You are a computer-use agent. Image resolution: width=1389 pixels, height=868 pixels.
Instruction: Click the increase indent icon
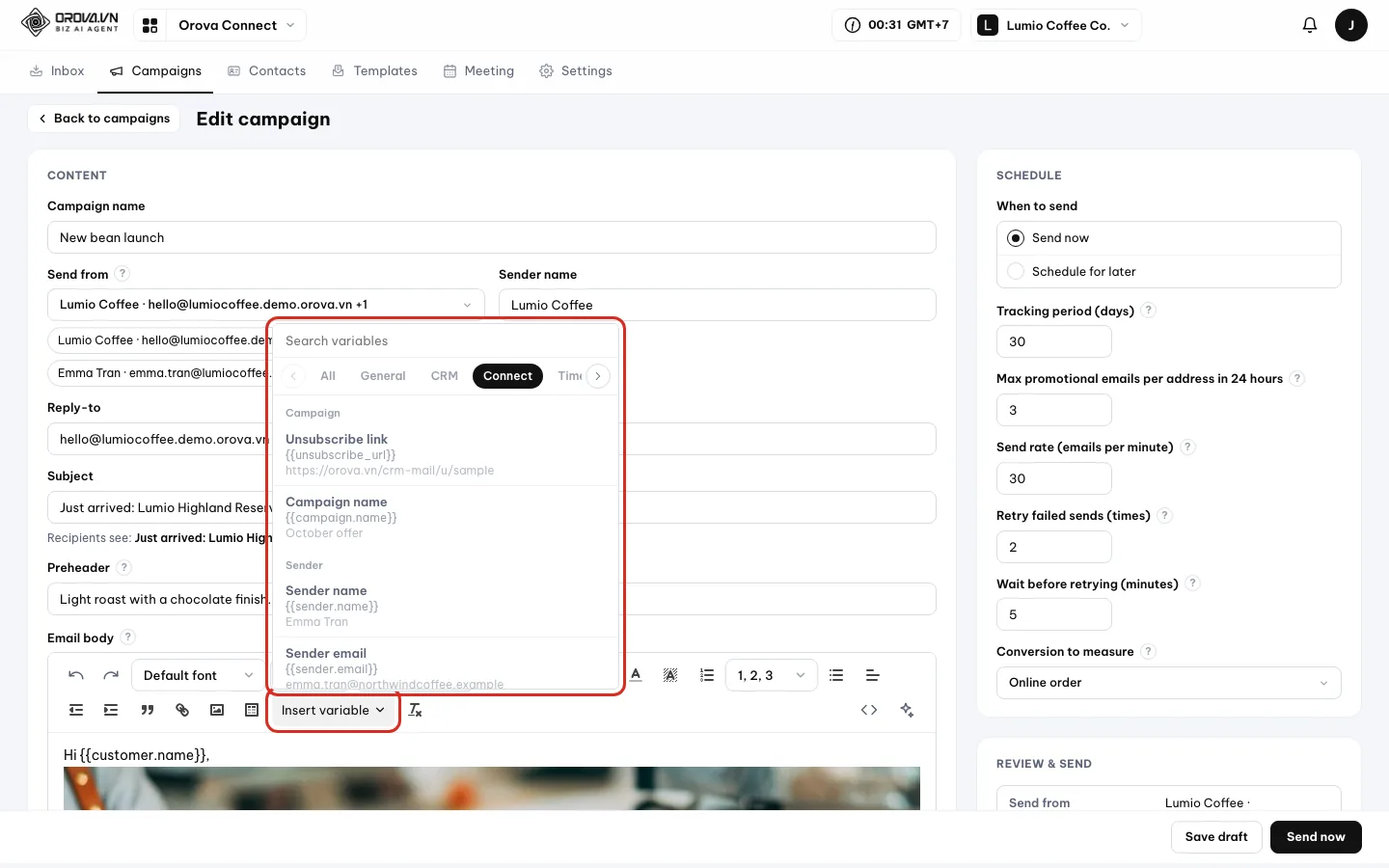click(x=111, y=710)
